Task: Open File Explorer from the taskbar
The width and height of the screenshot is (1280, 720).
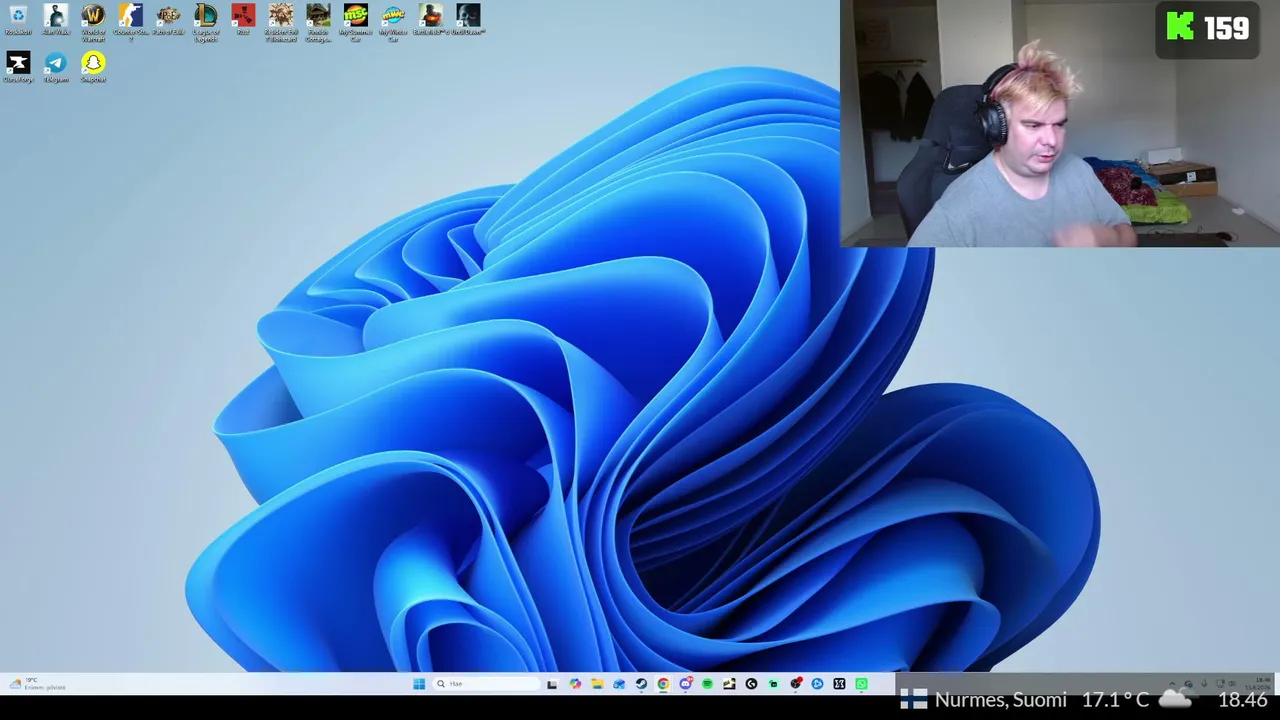Action: (x=597, y=684)
